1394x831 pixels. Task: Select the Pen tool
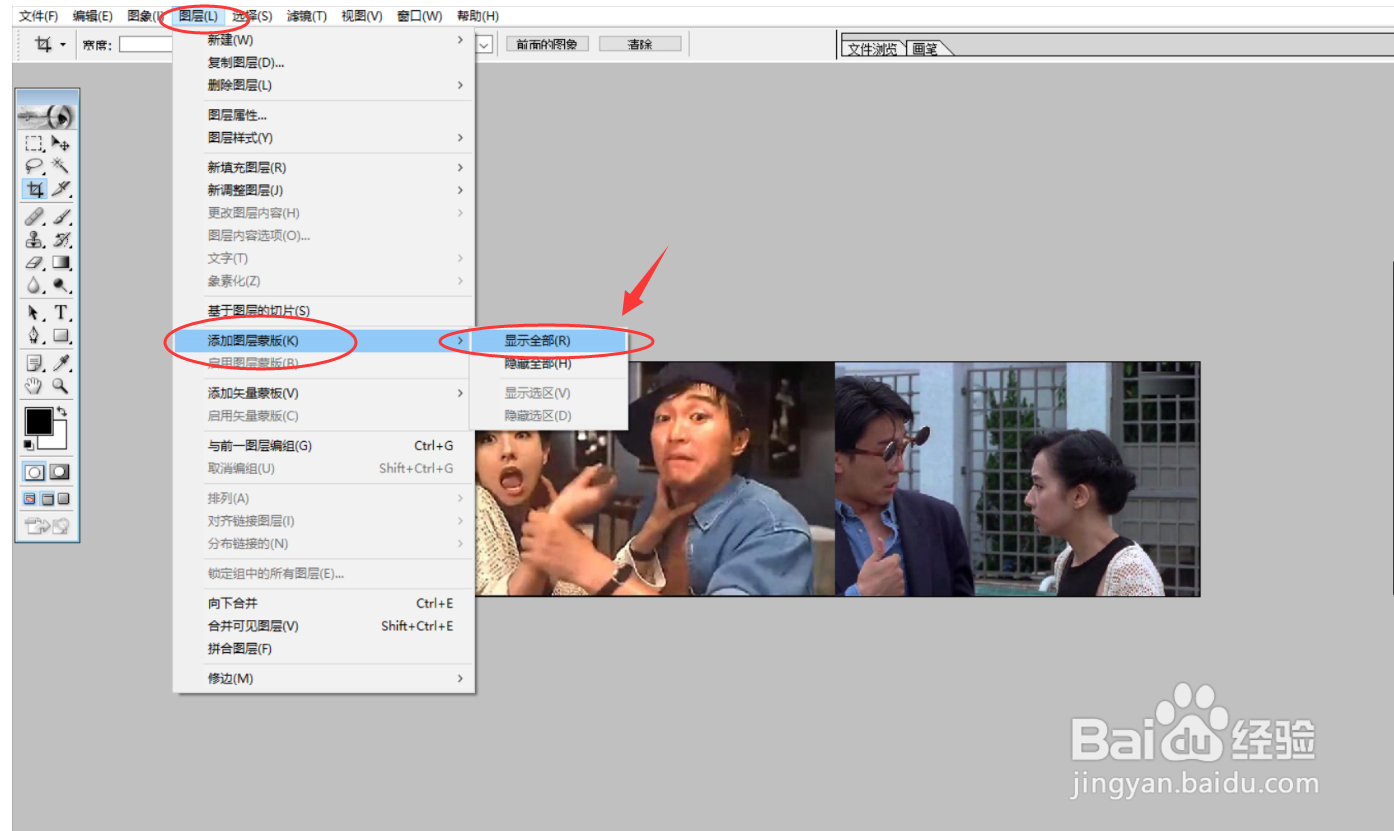coord(35,335)
